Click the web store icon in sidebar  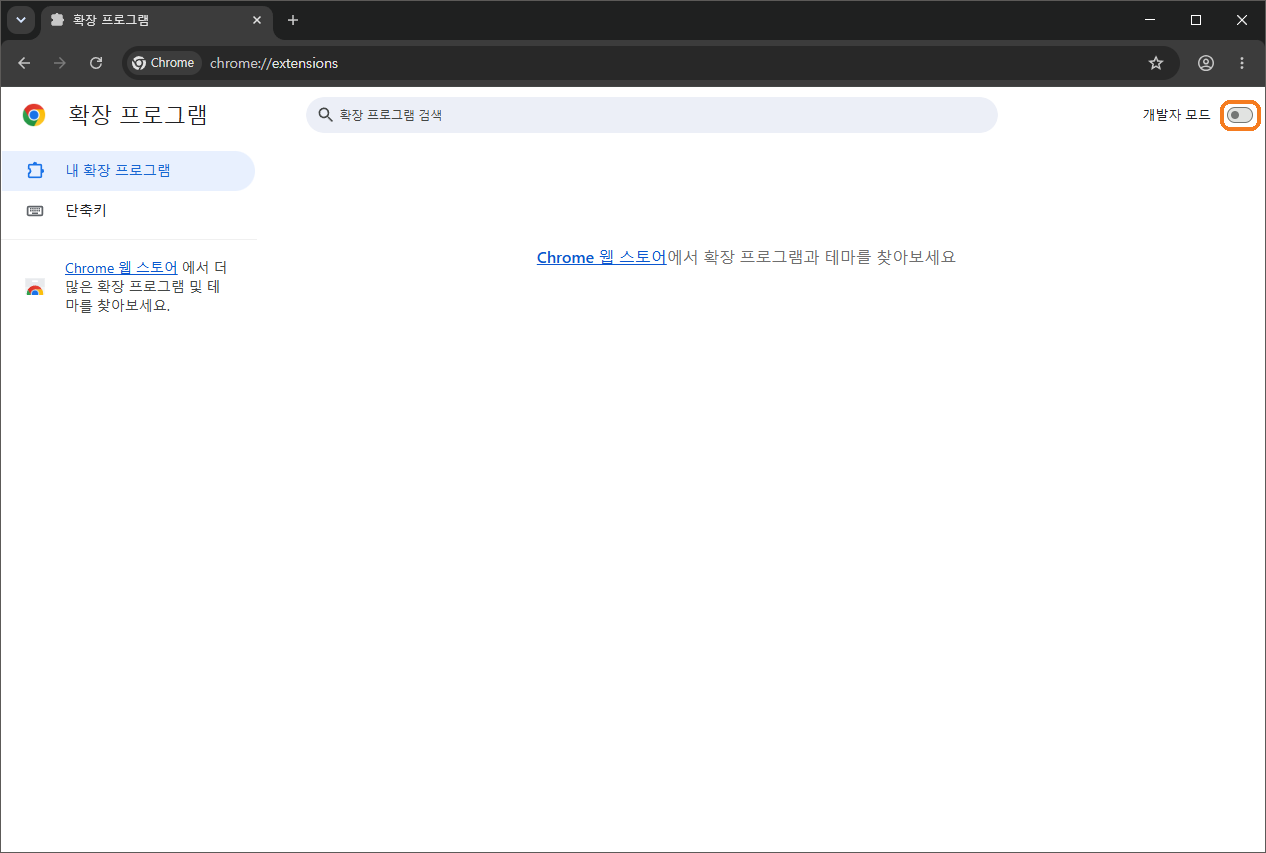[35, 288]
